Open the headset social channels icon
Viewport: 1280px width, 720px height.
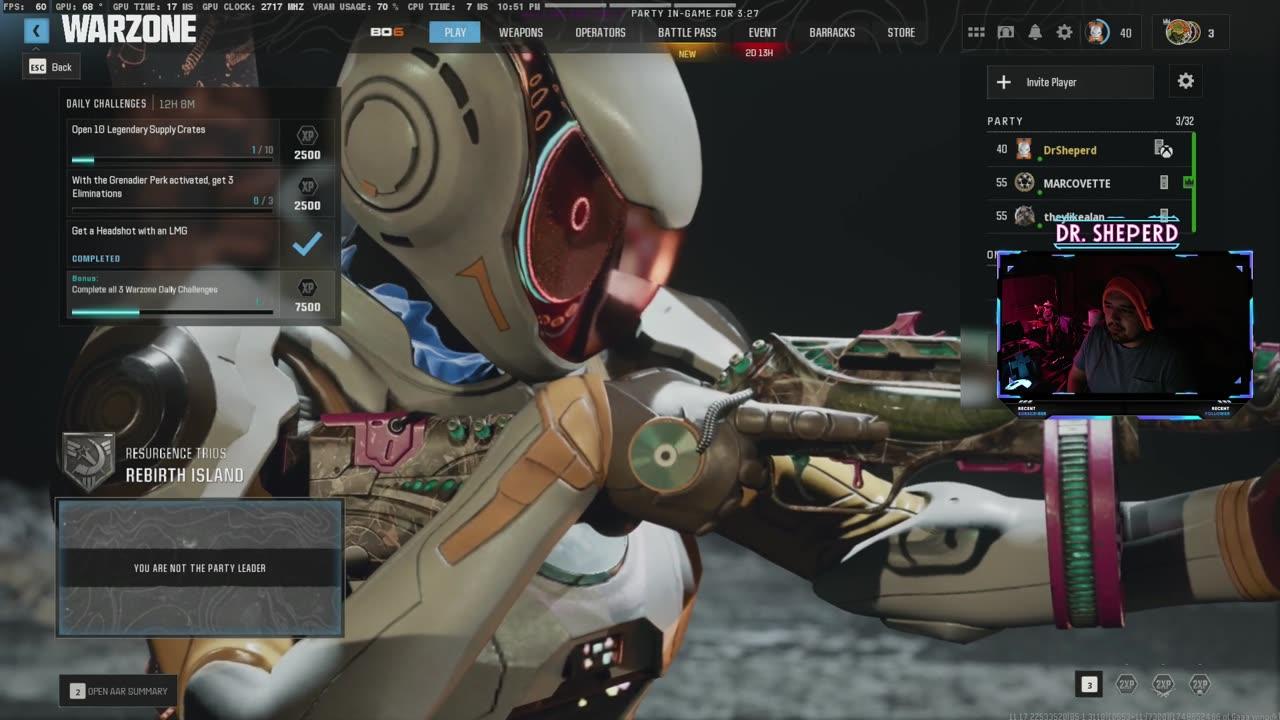pyautogui.click(x=1006, y=32)
